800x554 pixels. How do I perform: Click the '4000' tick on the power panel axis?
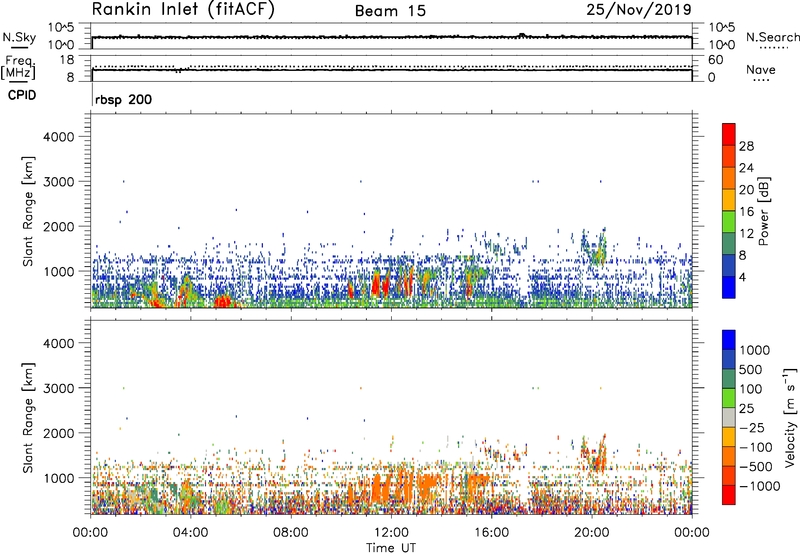pos(58,137)
